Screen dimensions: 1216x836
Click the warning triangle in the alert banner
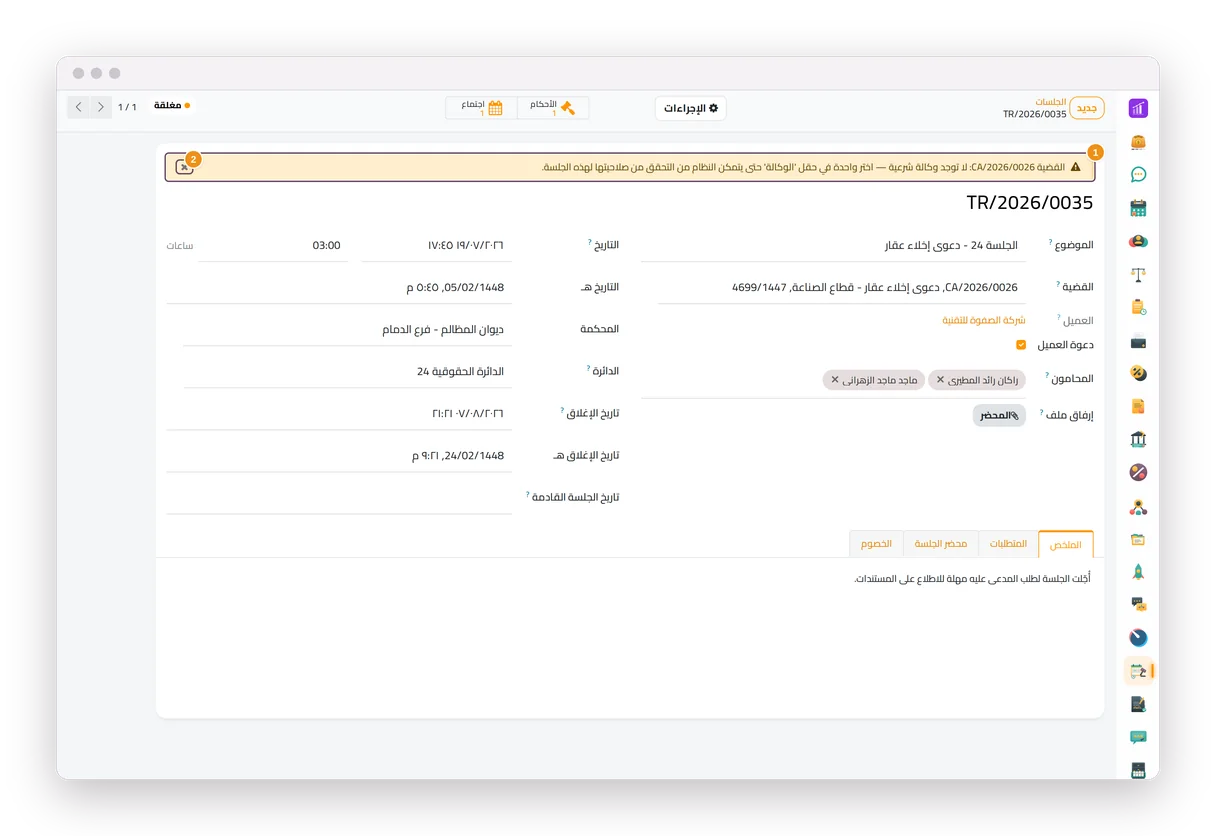tap(1075, 167)
